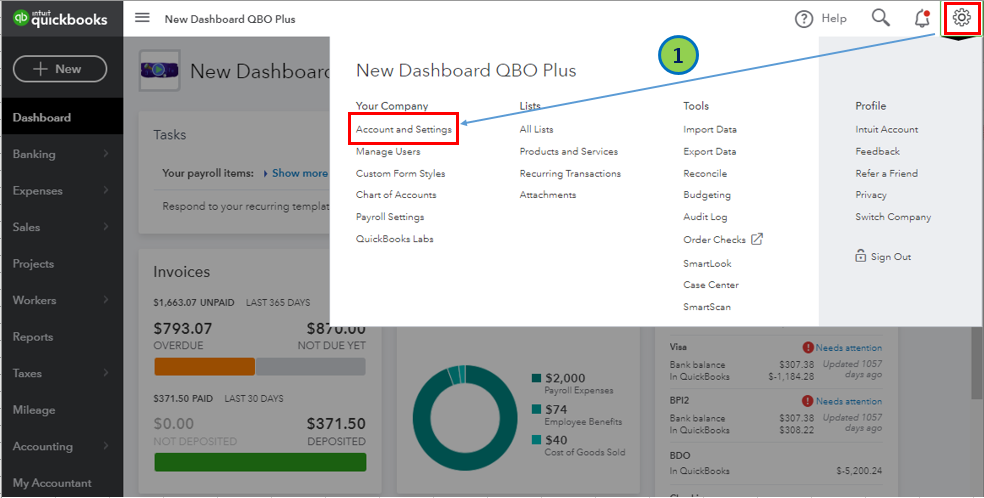Open Account and Settings
Image resolution: width=984 pixels, height=498 pixels.
point(404,129)
